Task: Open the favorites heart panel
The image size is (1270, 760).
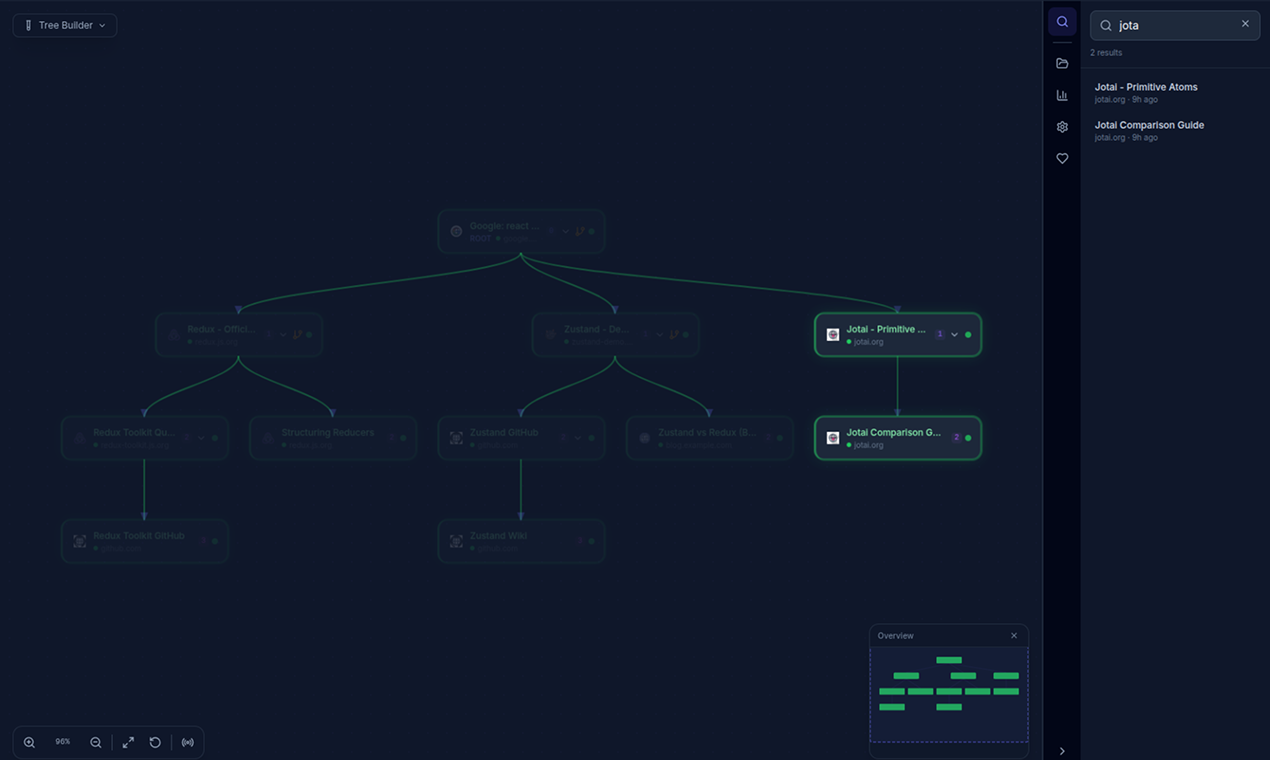Action: [1062, 159]
